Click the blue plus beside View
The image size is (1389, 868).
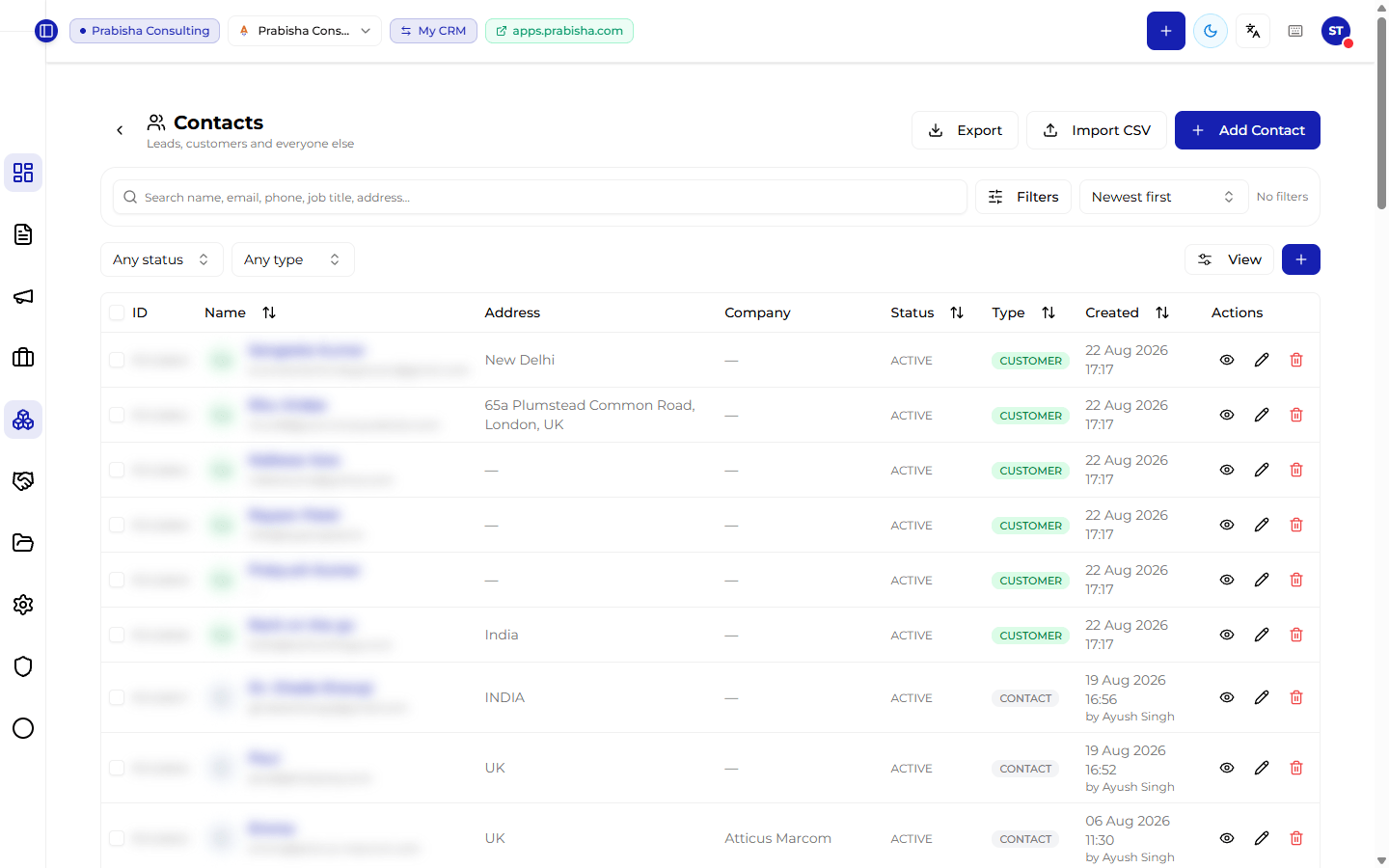coord(1301,259)
